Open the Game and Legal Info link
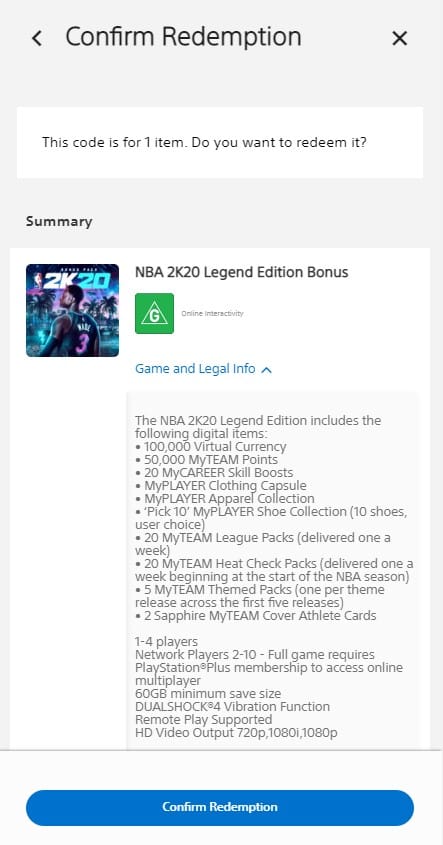Image resolution: width=443 pixels, height=845 pixels. tap(195, 369)
